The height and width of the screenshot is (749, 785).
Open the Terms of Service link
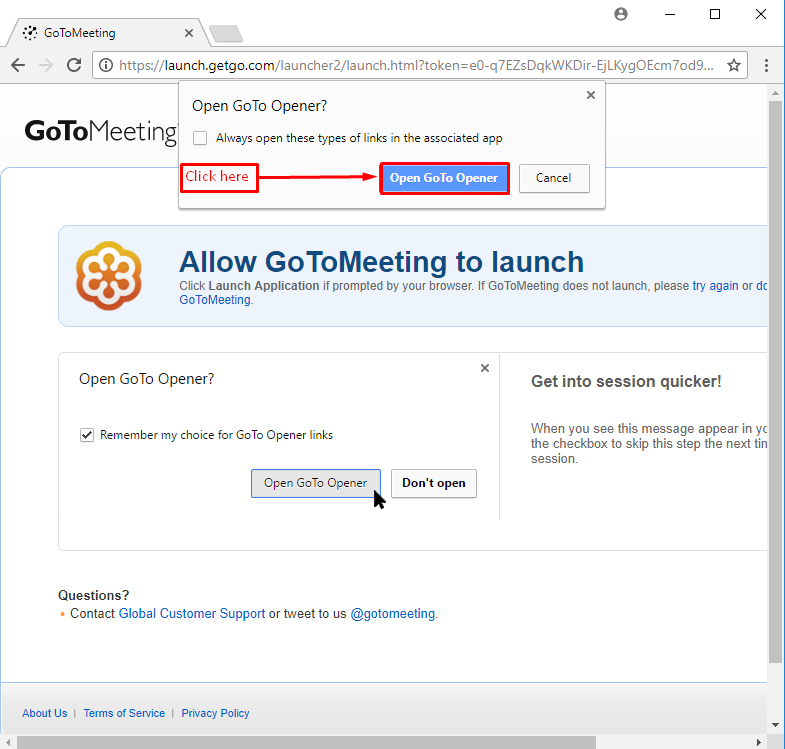124,713
